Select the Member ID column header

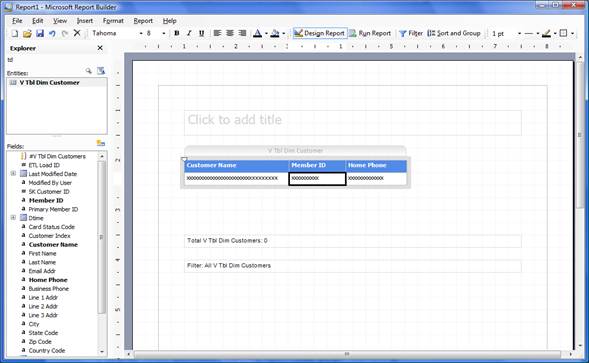click(x=317, y=165)
